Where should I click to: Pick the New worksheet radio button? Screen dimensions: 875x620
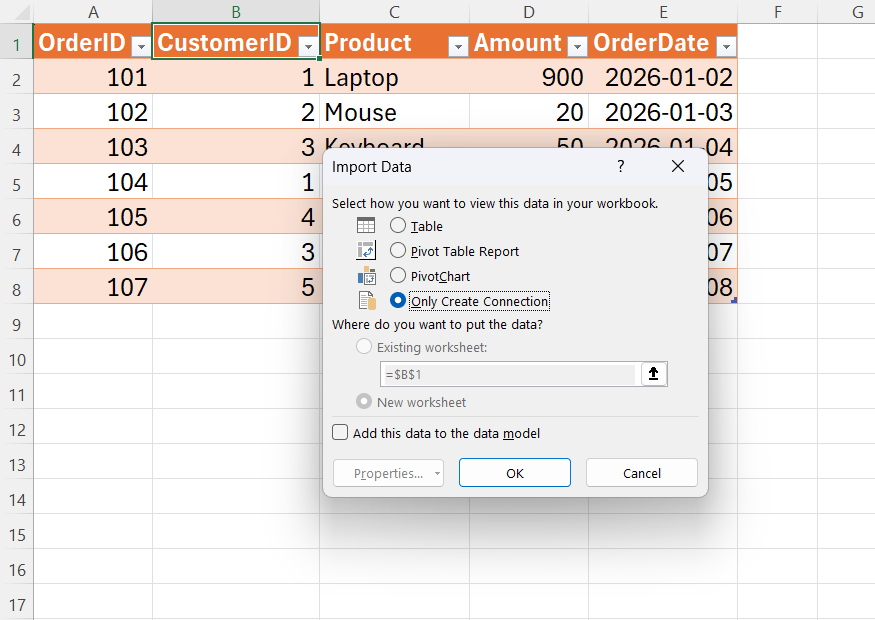(x=364, y=402)
